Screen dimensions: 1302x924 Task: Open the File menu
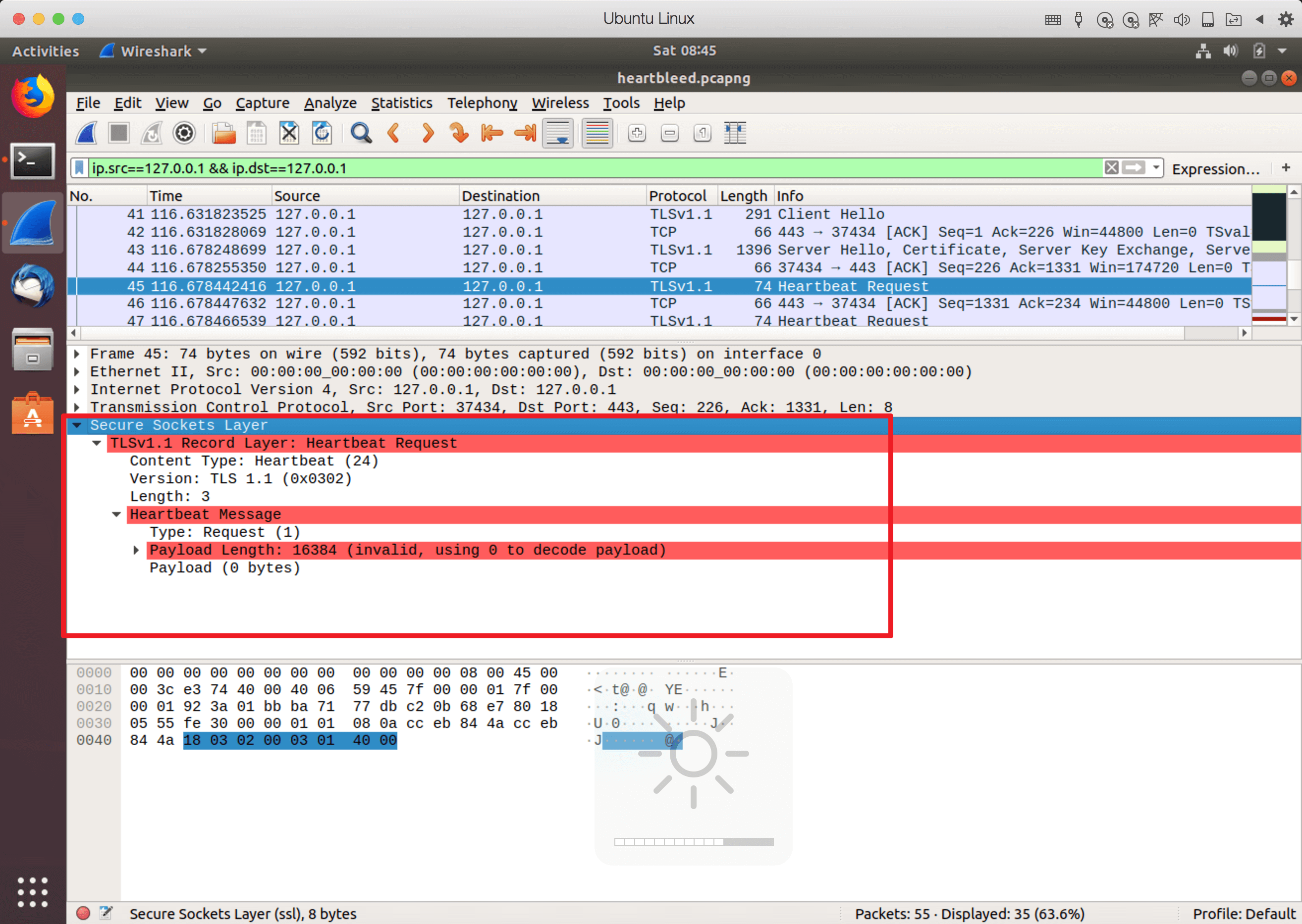click(x=88, y=103)
